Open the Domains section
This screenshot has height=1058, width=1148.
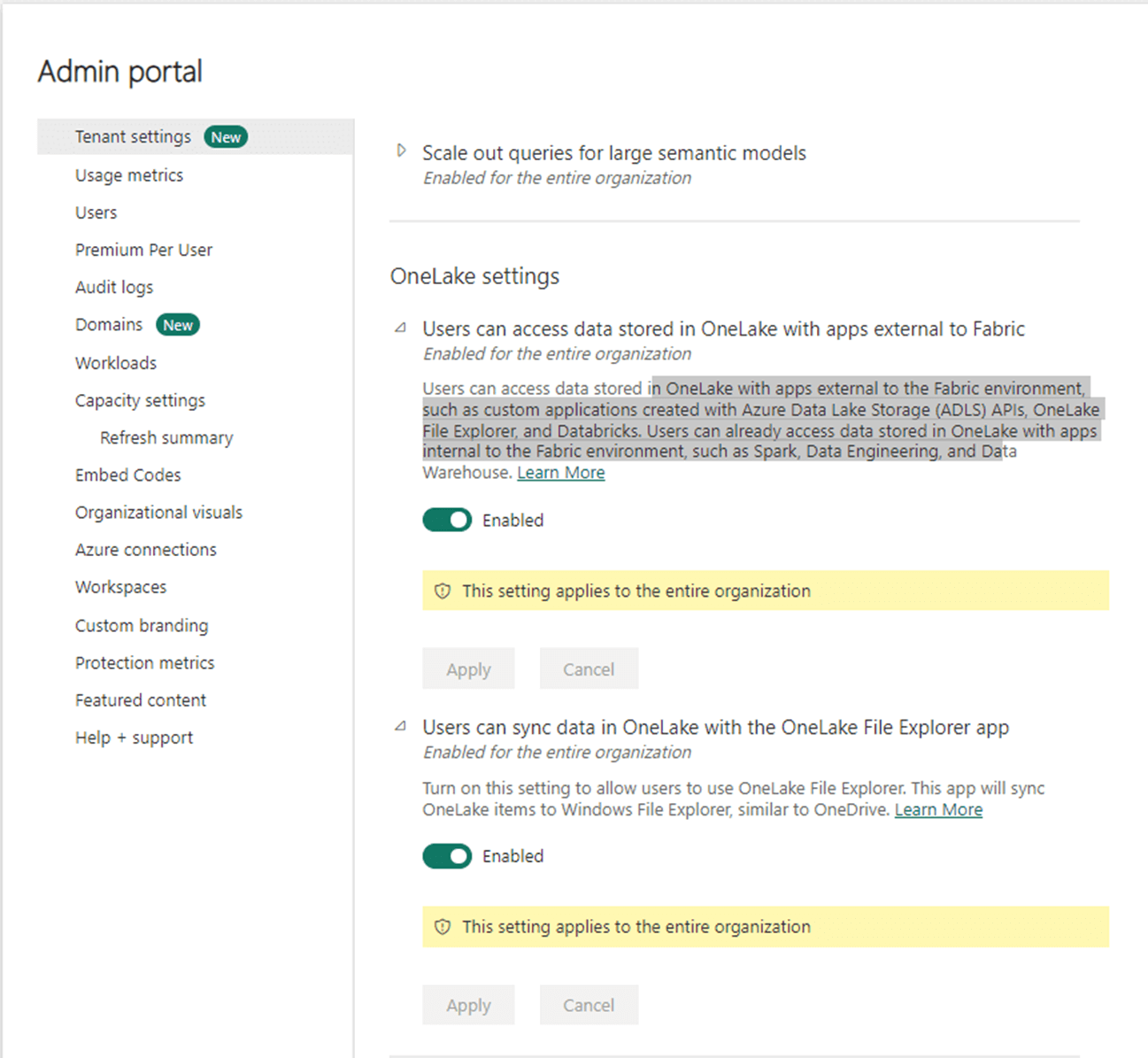click(109, 325)
